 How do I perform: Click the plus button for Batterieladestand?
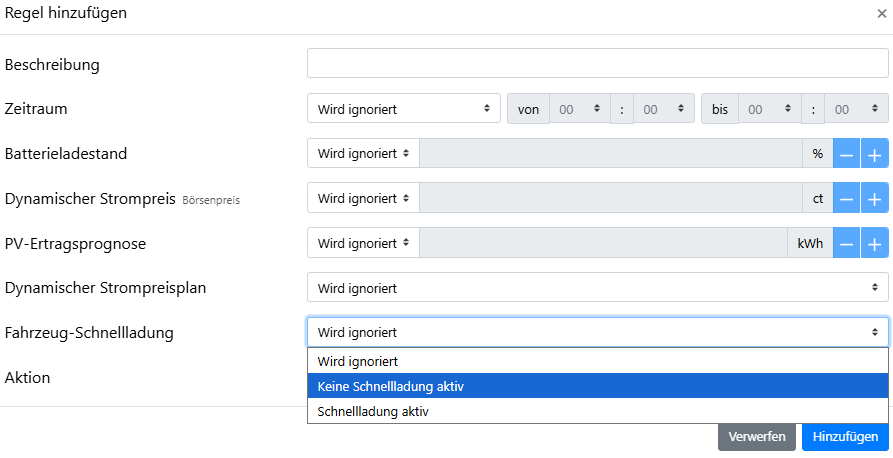[x=875, y=154]
